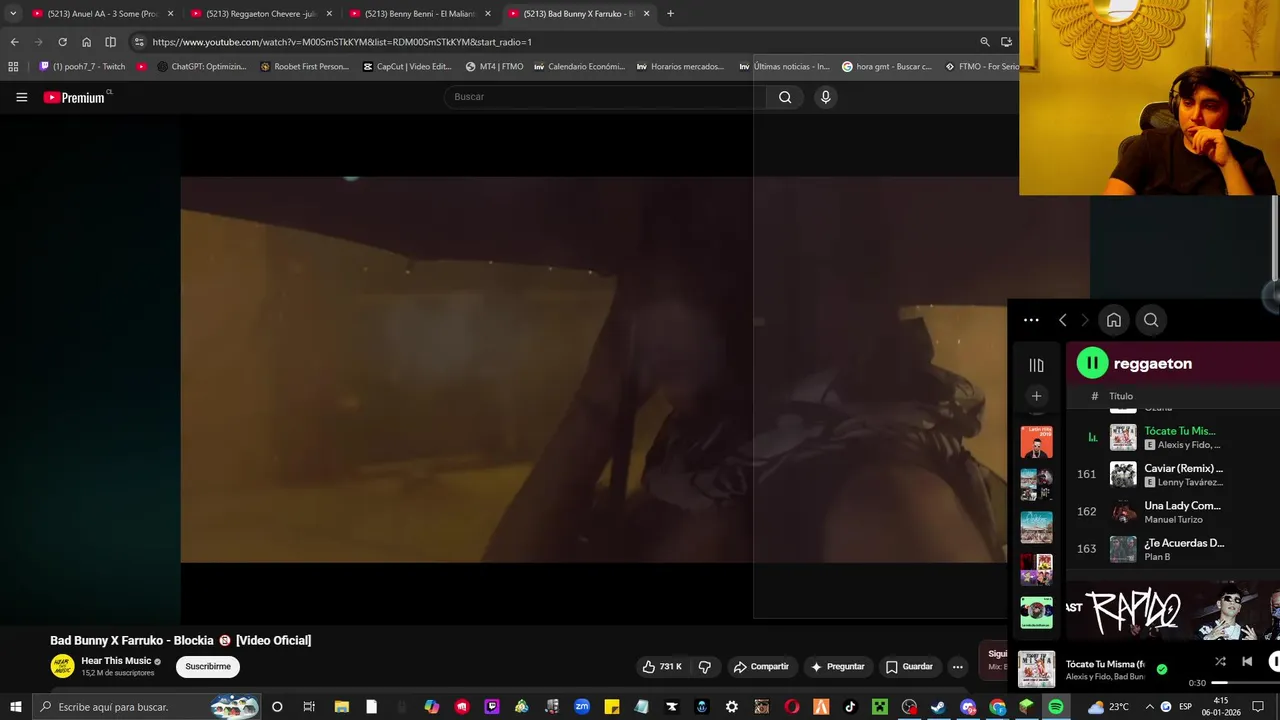Click the Preguntar button
1280x720 pixels.
838,667
